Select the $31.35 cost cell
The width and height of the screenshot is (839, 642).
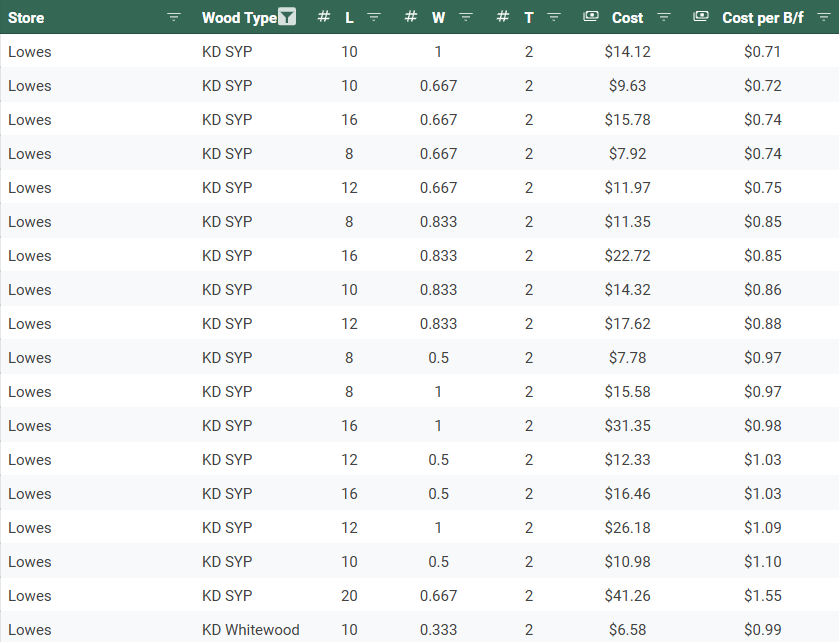click(628, 426)
